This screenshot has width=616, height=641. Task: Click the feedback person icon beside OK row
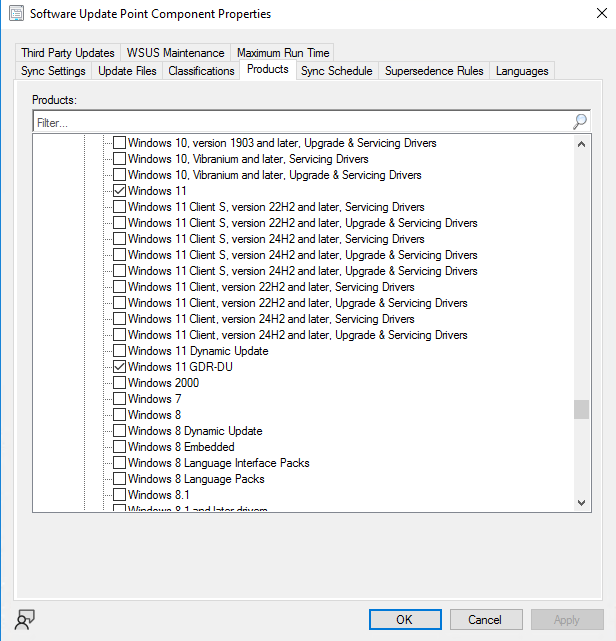[25, 620]
